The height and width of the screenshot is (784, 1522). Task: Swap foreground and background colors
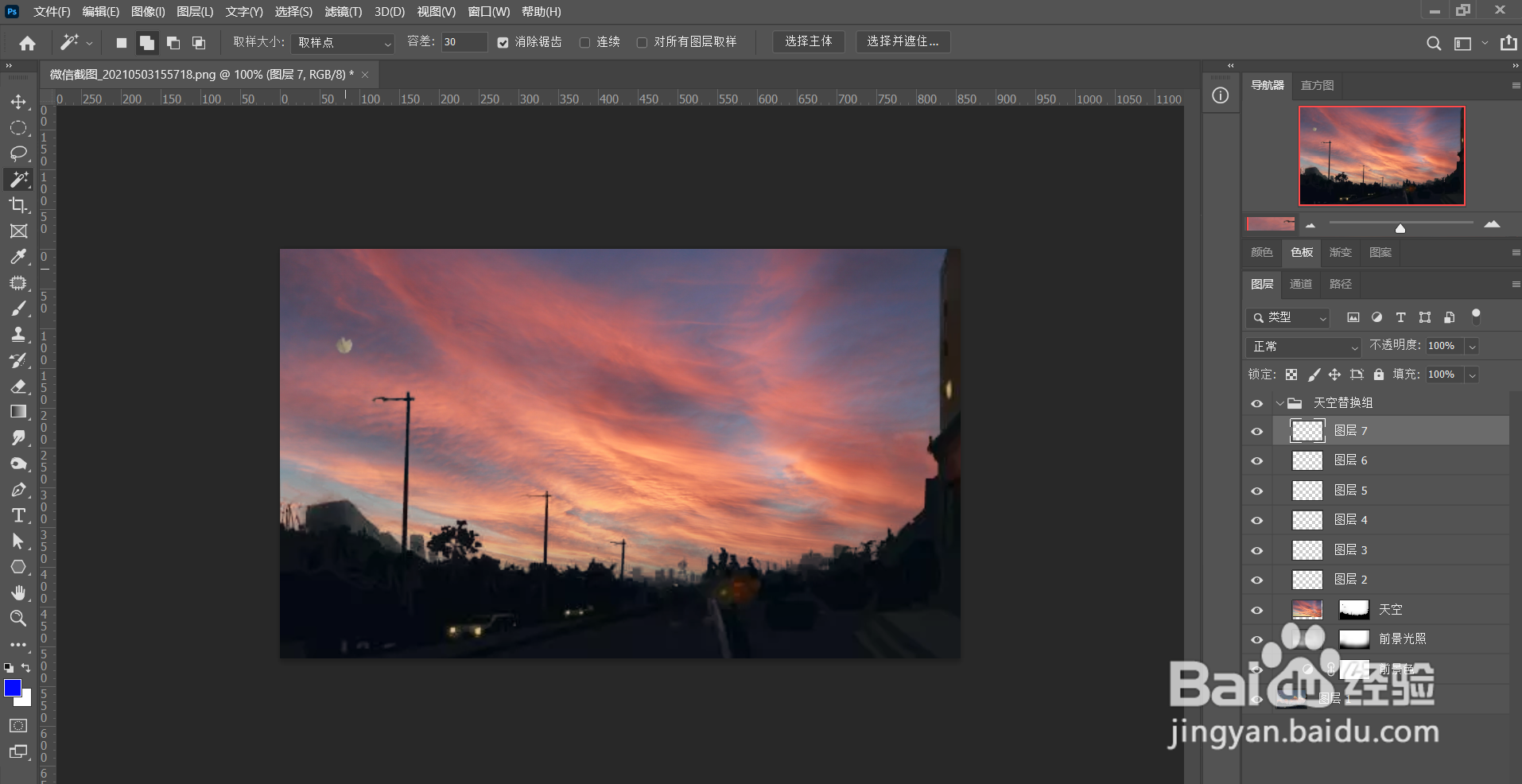point(26,668)
